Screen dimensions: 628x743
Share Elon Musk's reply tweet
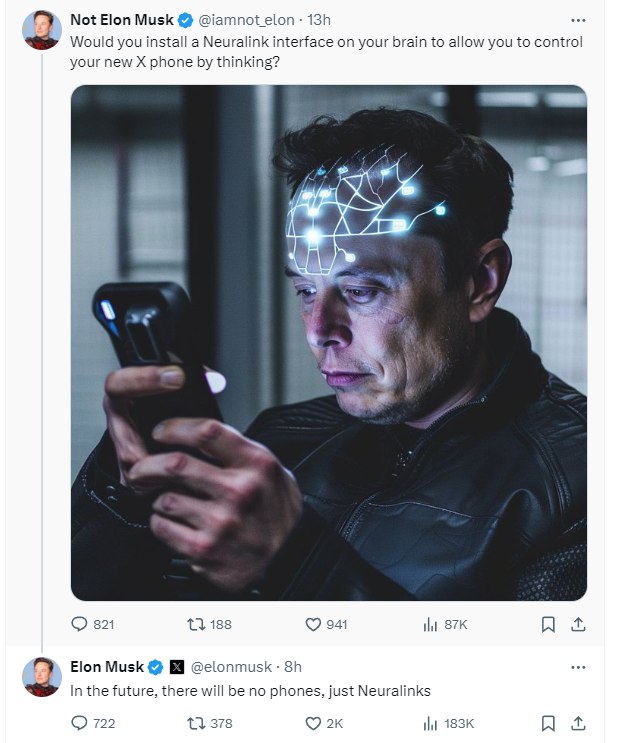[578, 723]
